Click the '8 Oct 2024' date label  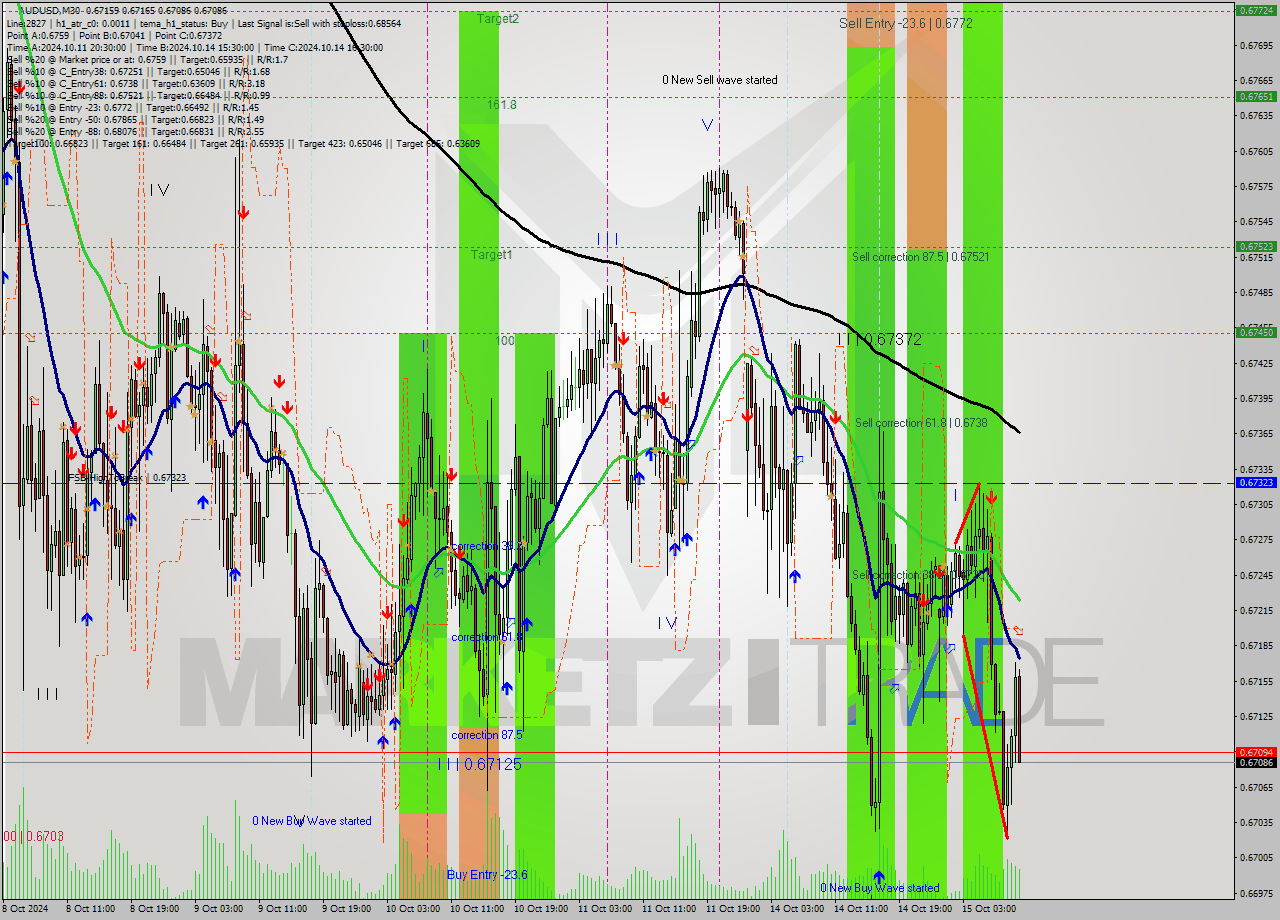[x=27, y=909]
